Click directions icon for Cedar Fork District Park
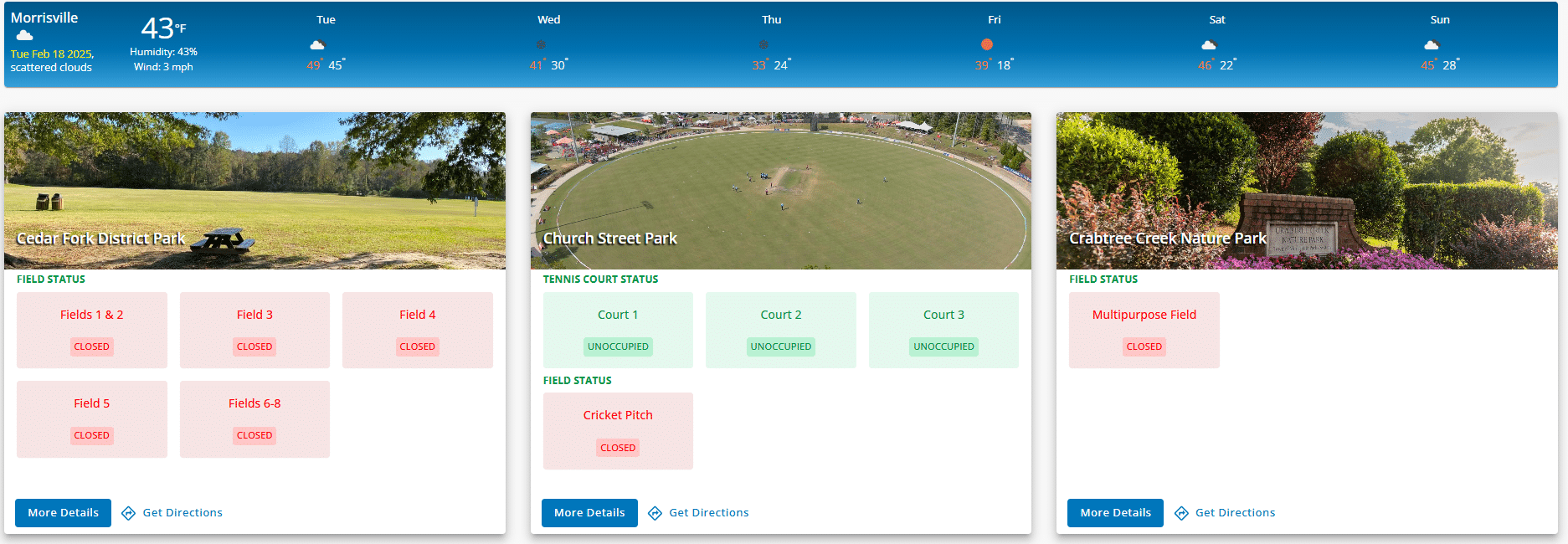Image resolution: width=1568 pixels, height=544 pixels. pyautogui.click(x=128, y=513)
